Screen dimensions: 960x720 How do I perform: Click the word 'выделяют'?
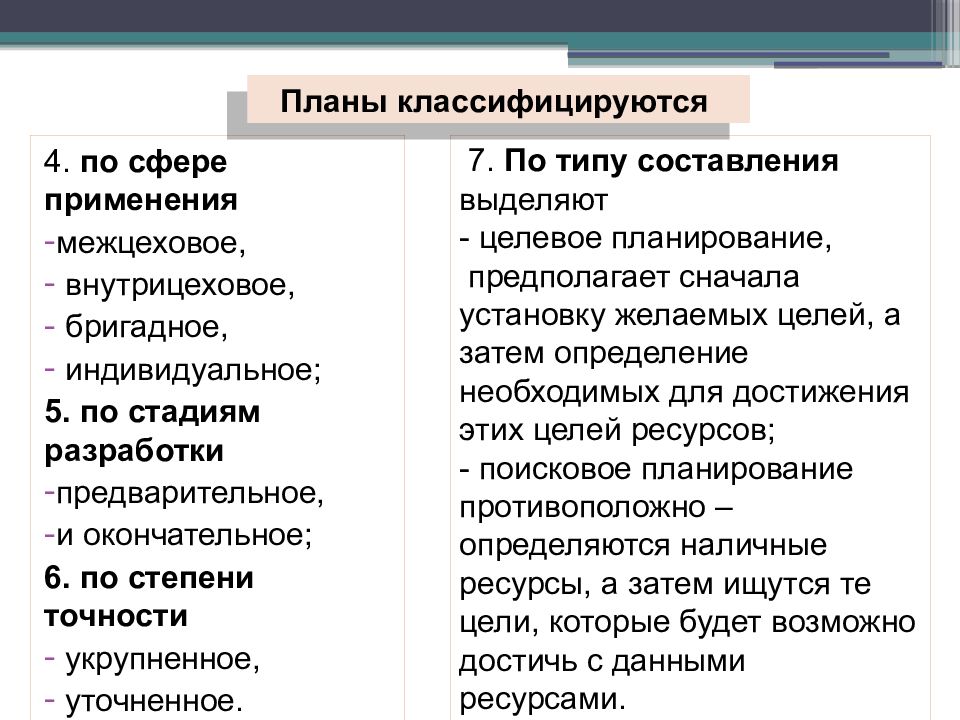tap(533, 201)
